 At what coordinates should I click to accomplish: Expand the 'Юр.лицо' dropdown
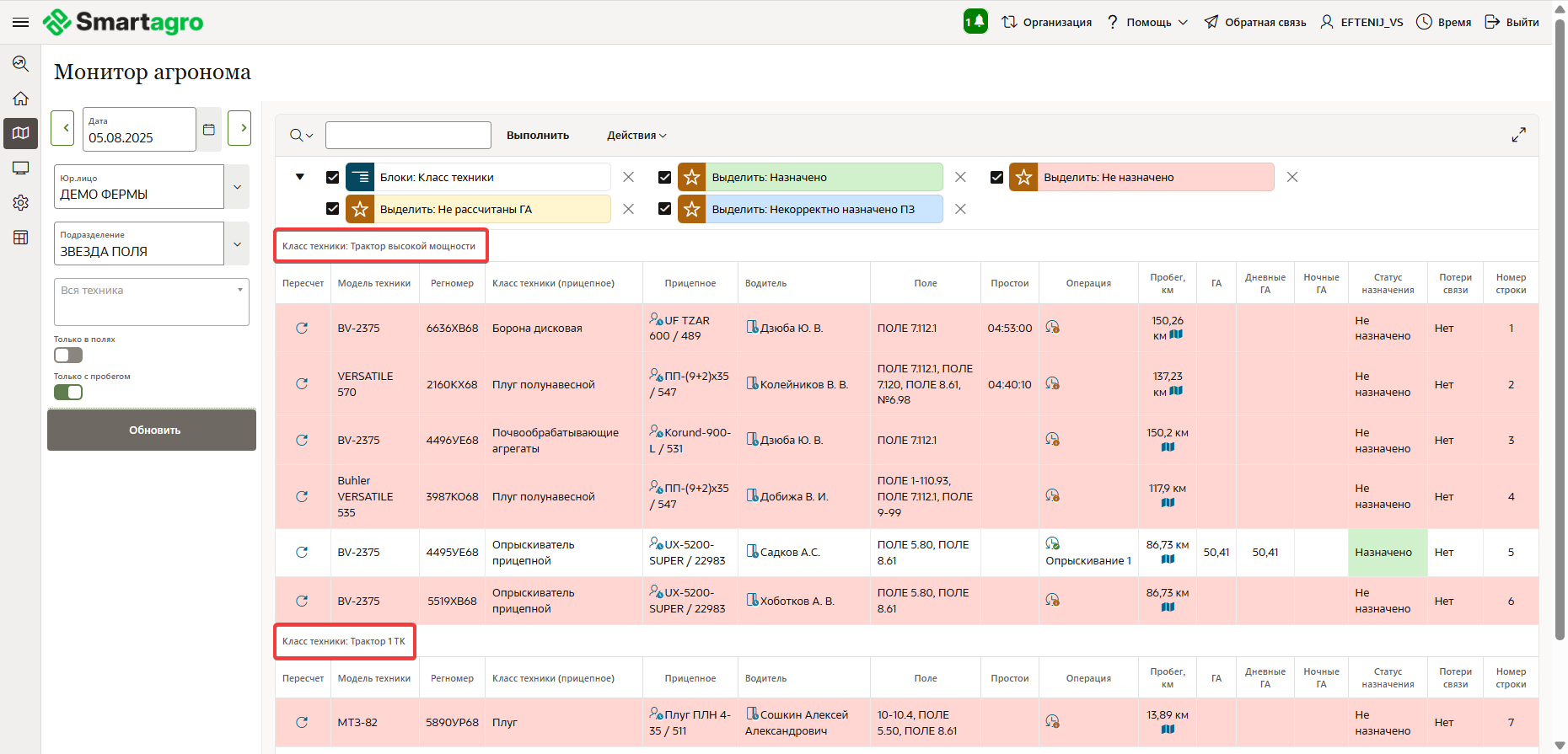coord(237,187)
